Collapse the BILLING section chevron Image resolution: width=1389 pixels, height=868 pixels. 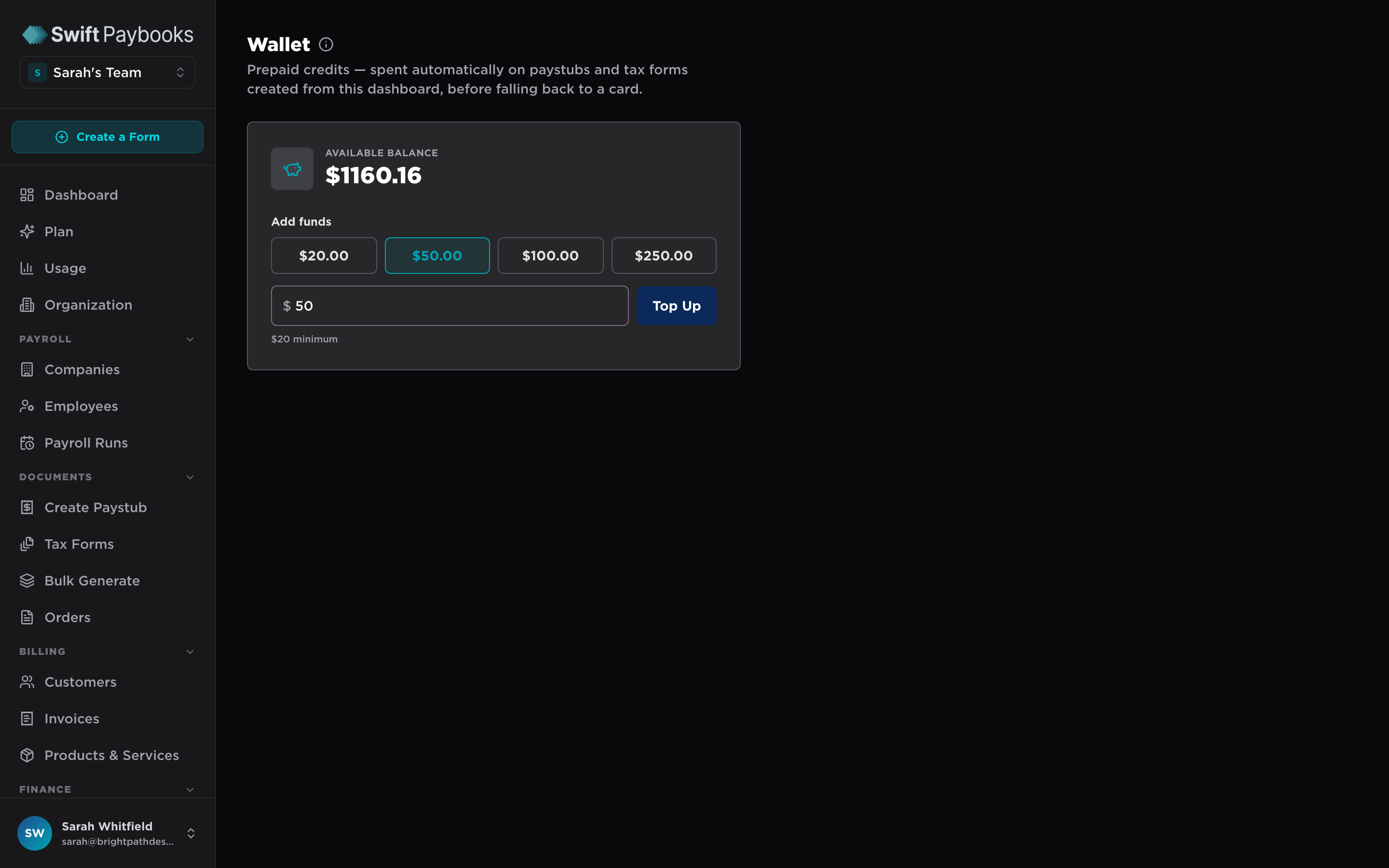[190, 651]
